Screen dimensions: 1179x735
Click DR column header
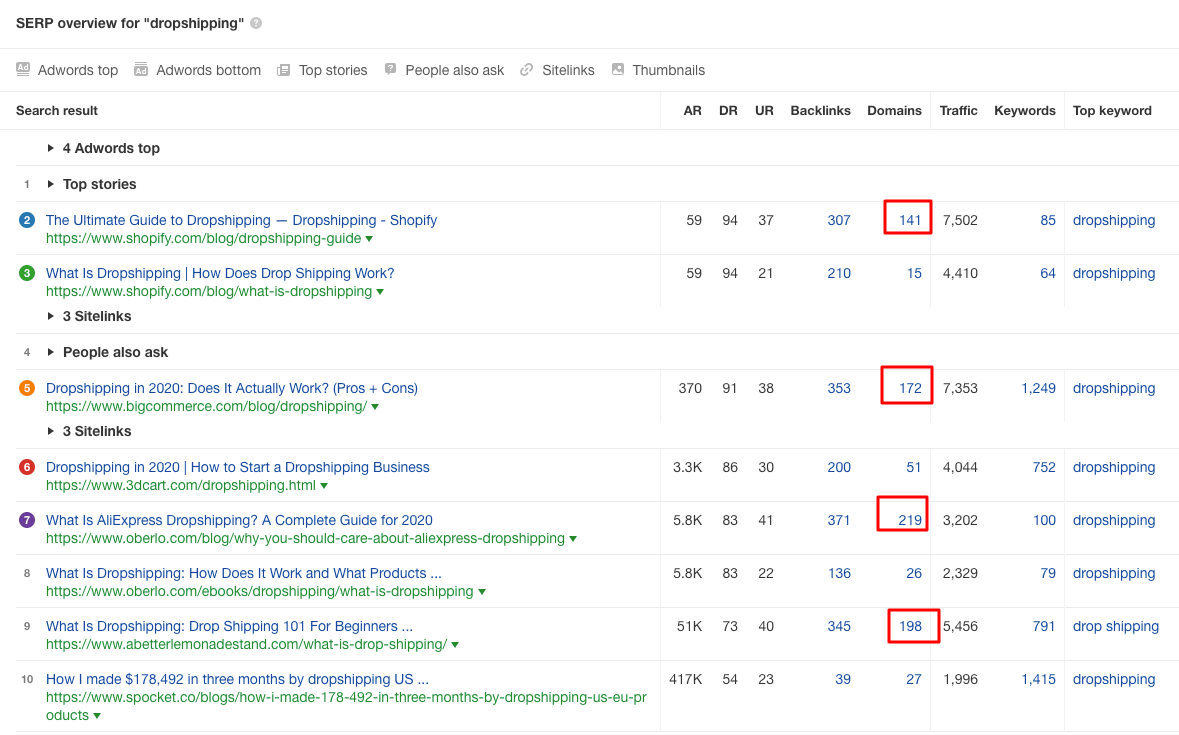click(728, 110)
